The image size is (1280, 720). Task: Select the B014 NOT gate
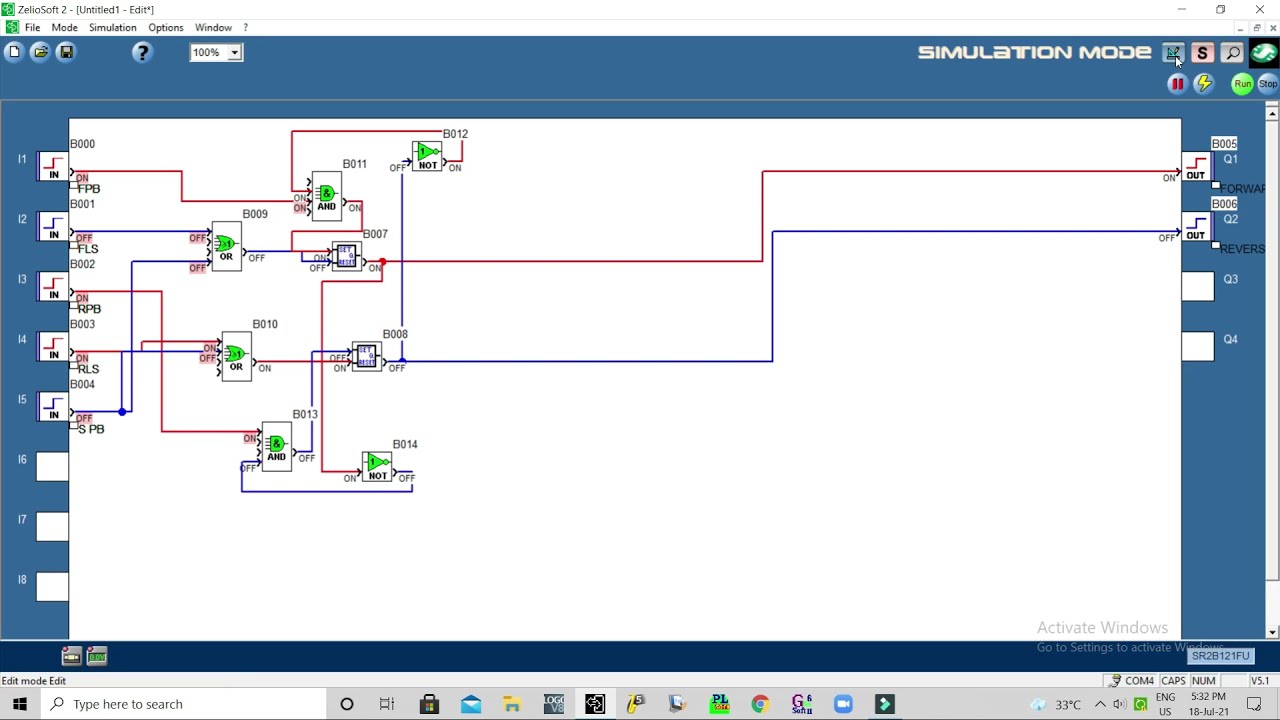pyautogui.click(x=377, y=467)
